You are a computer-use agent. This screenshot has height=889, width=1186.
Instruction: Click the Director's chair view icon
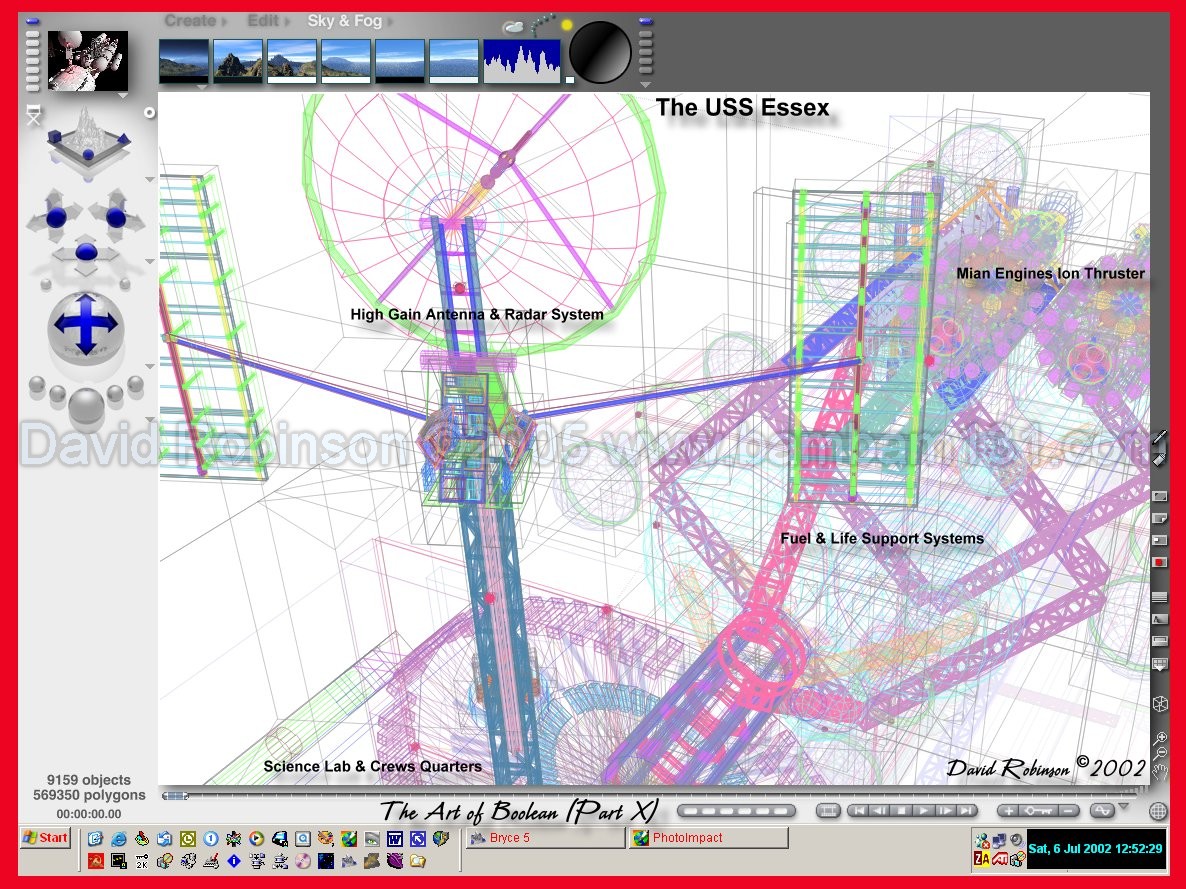pyautogui.click(x=33, y=116)
